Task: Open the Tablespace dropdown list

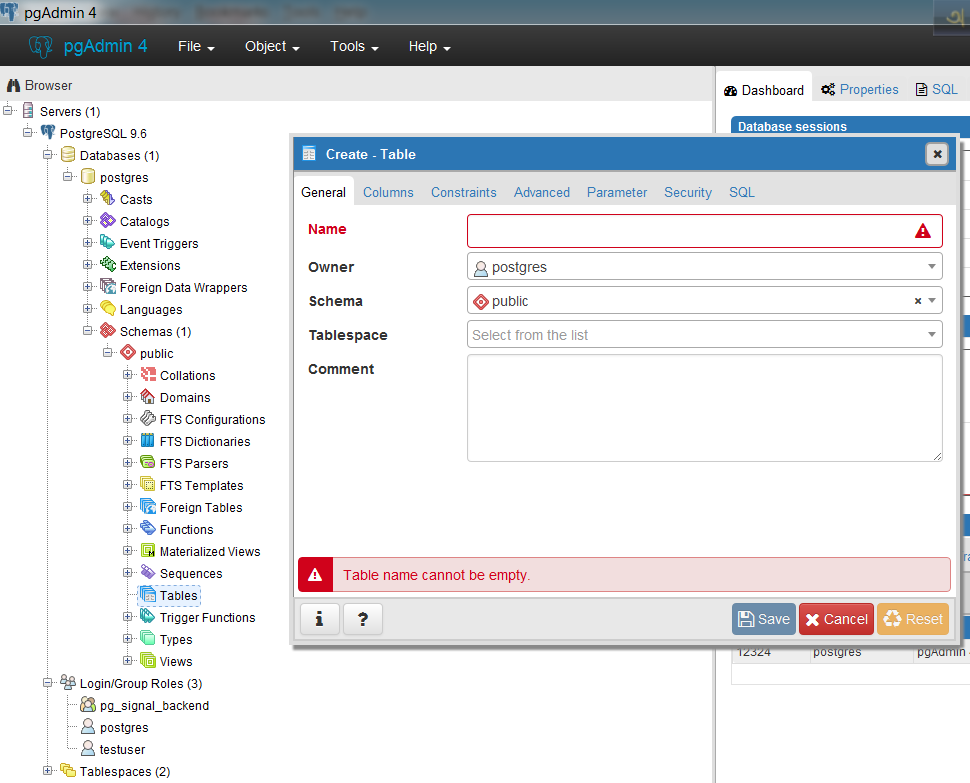Action: click(x=931, y=335)
